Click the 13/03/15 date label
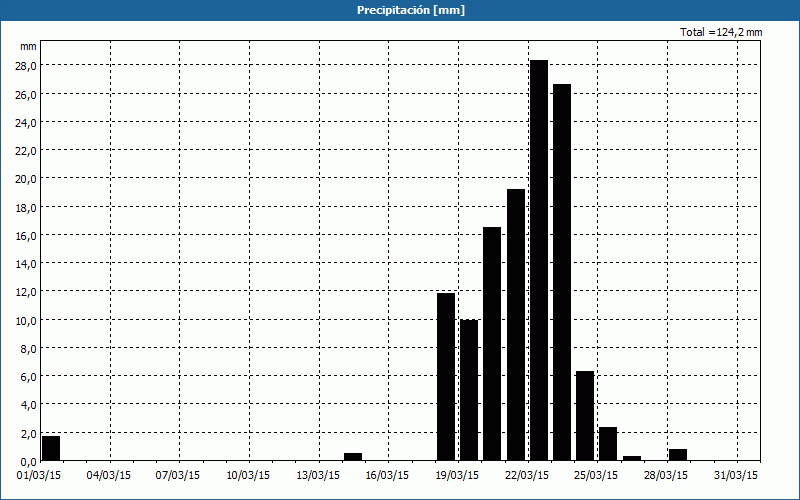This screenshot has height=500, width=800. [x=318, y=475]
